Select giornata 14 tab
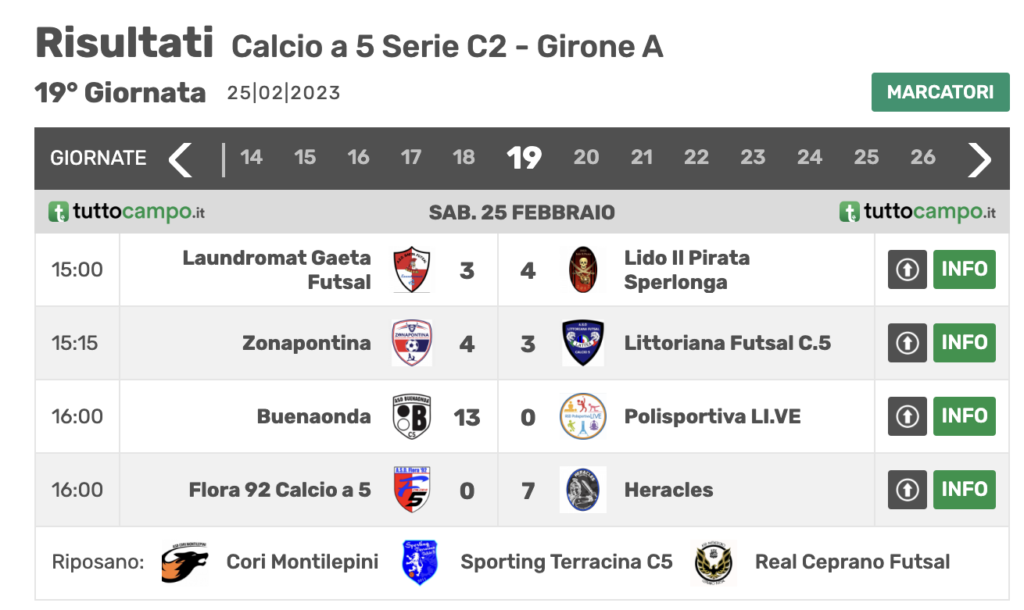Viewport: 1024px width, 610px height. [x=251, y=157]
